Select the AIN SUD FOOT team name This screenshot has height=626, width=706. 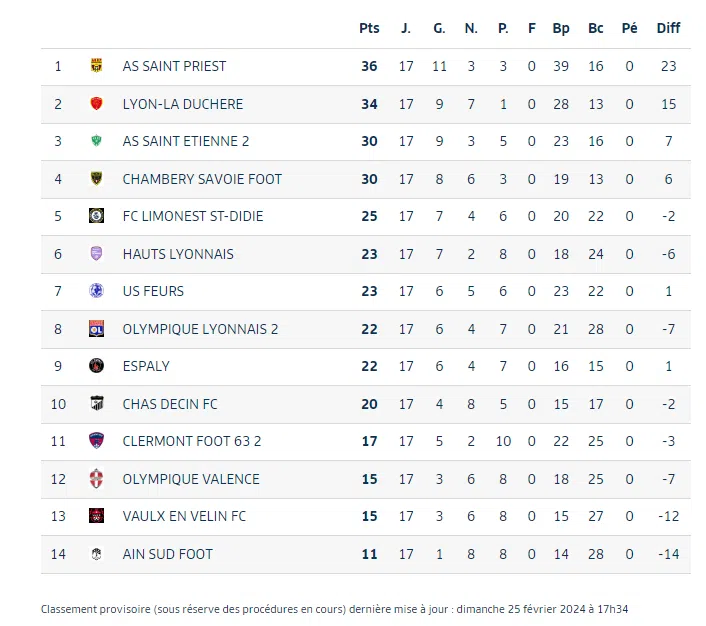167,554
